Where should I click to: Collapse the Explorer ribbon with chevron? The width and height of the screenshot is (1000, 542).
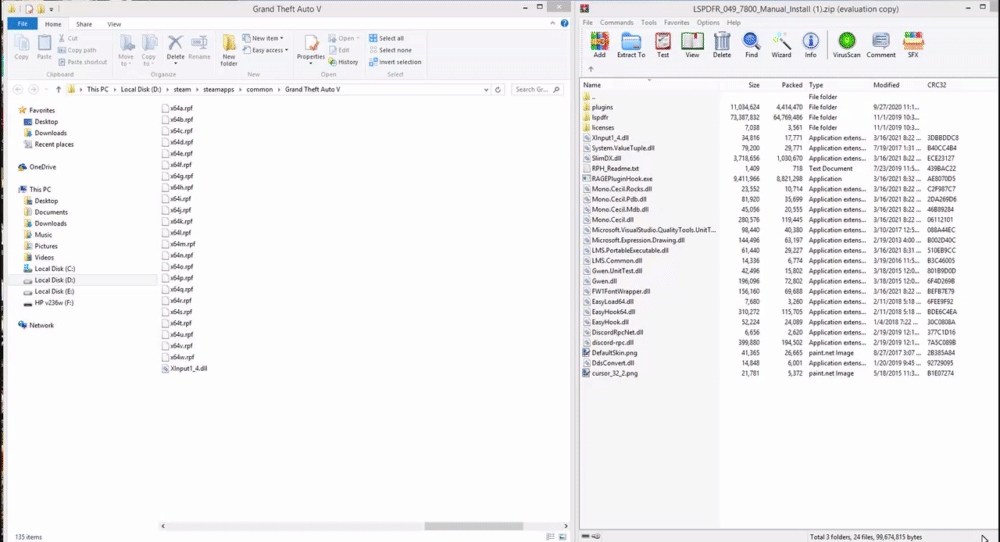click(x=552, y=23)
